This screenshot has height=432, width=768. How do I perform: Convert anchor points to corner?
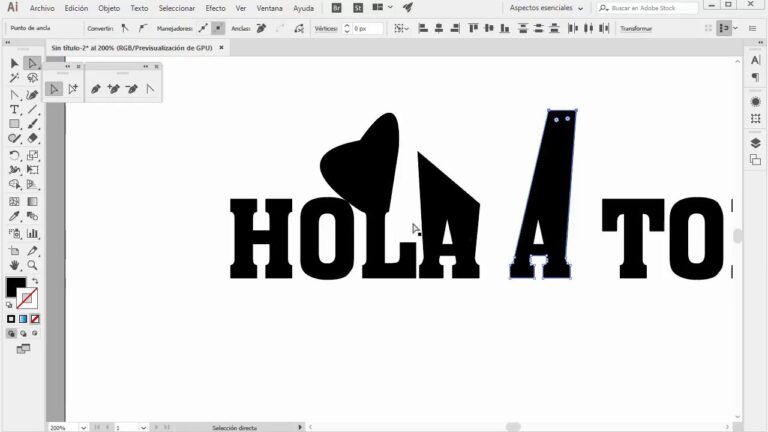pos(125,28)
